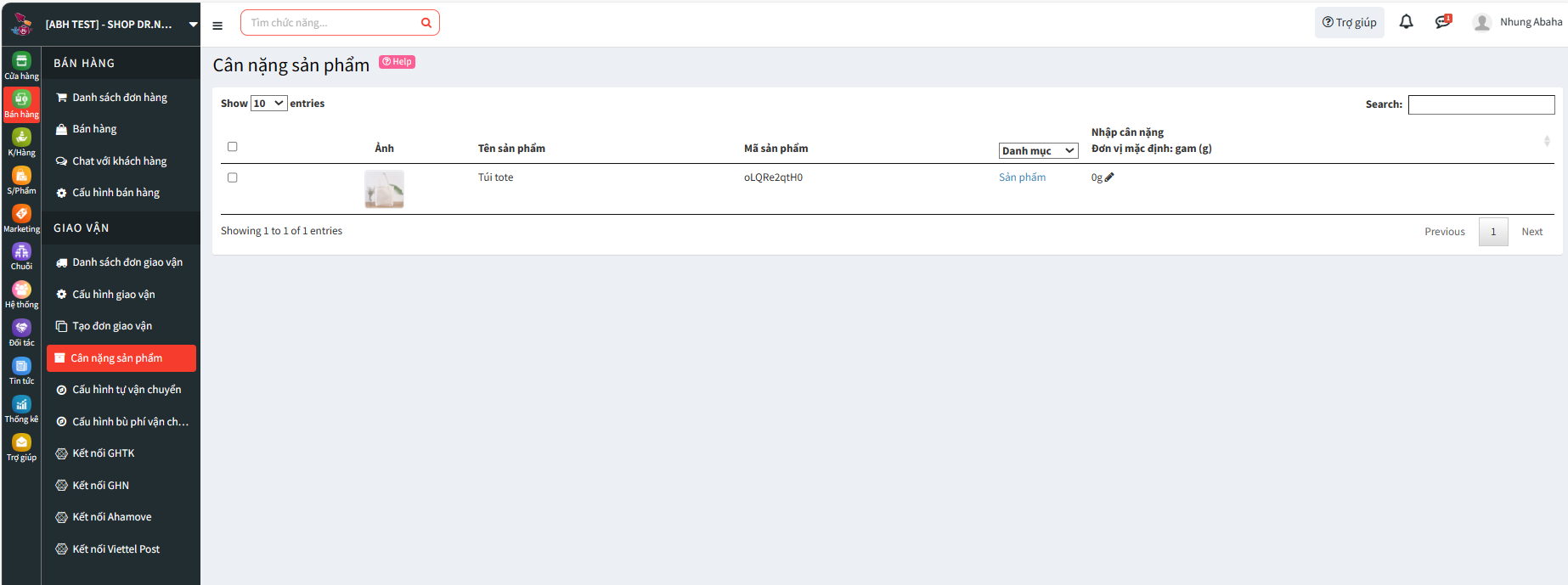1568x585 pixels.
Task: Select Kết nối GHTK menu item
Action: click(103, 453)
